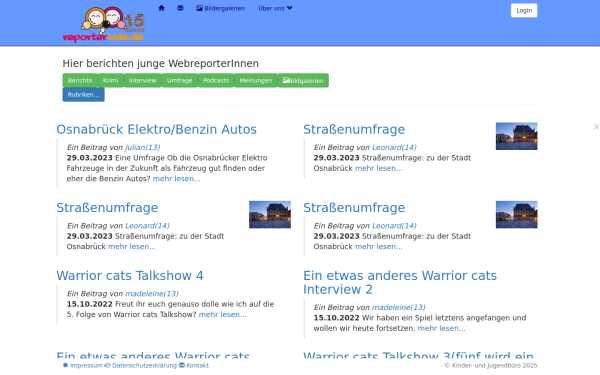Image resolution: width=600 pixels, height=375 pixels.
Task: Click the Impressum icon in the footer
Action: [x=65, y=365]
